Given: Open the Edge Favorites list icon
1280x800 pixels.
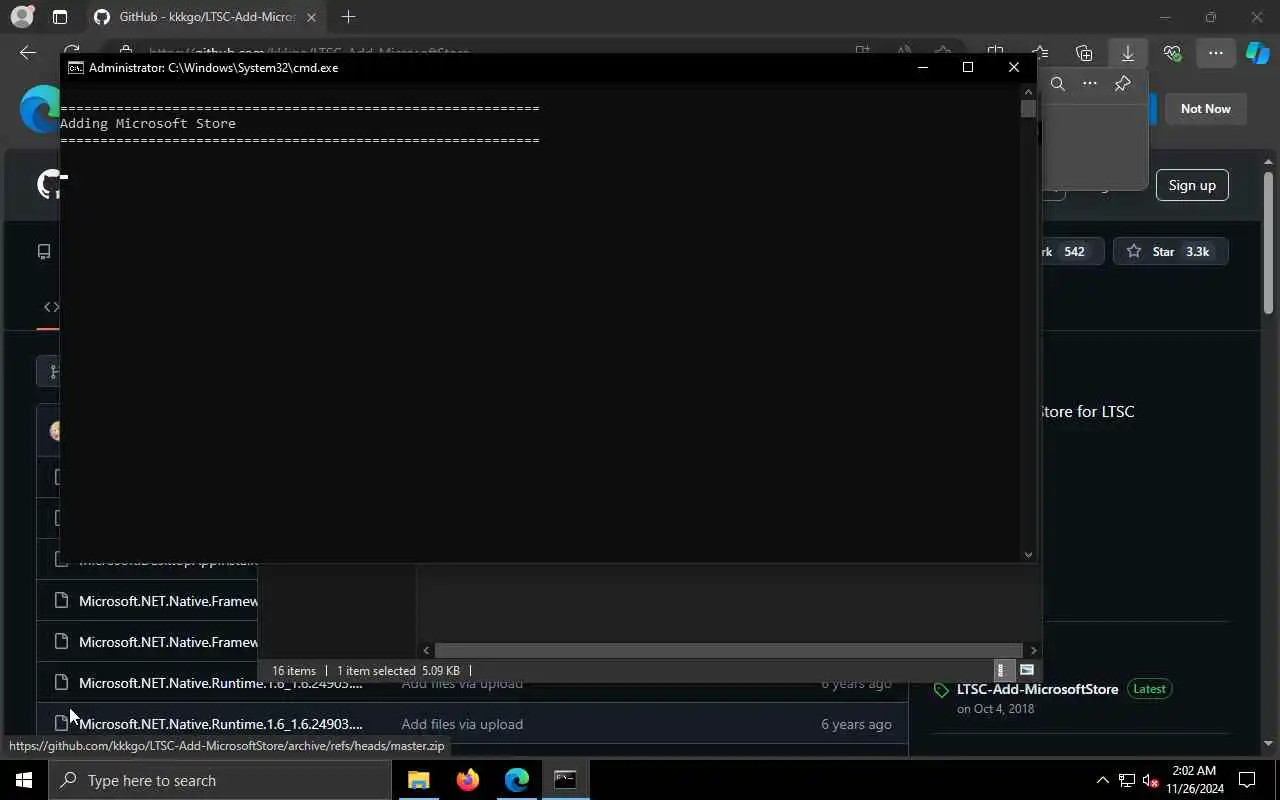Looking at the screenshot, I should click(x=1040, y=53).
